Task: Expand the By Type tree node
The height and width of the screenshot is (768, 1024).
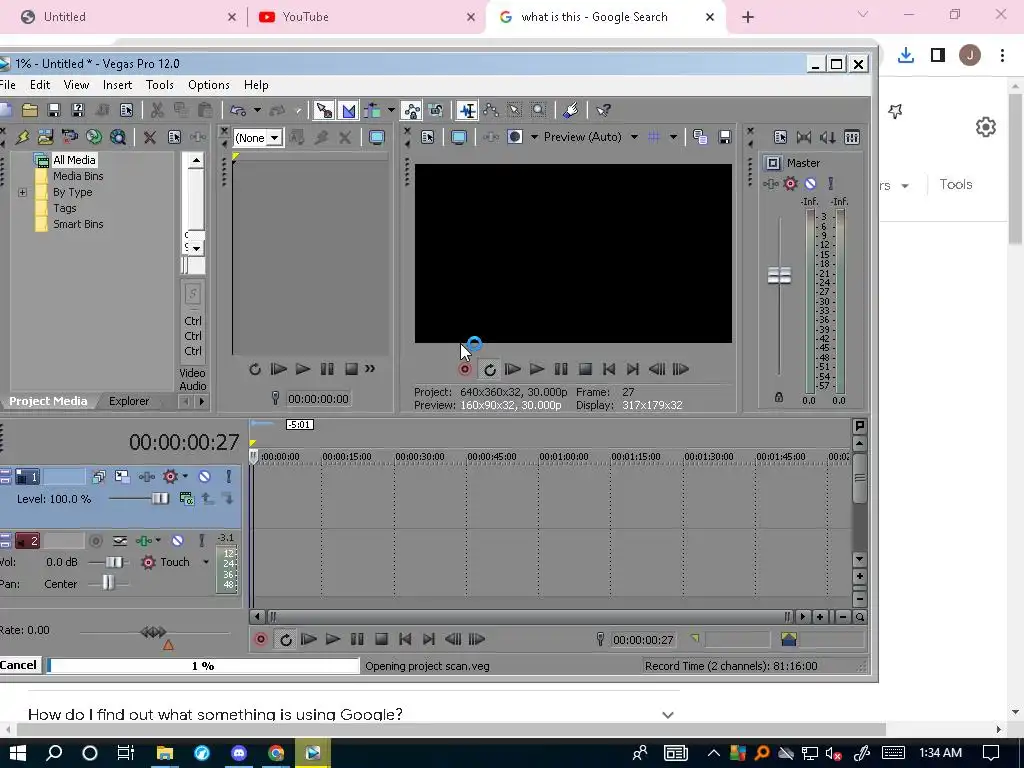Action: click(x=22, y=192)
